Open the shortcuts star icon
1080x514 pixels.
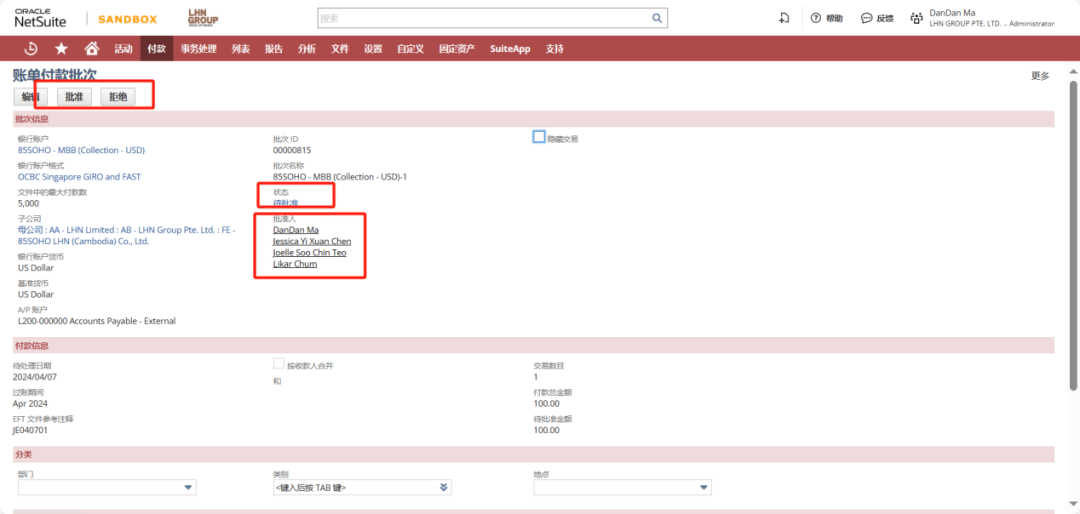coord(61,49)
